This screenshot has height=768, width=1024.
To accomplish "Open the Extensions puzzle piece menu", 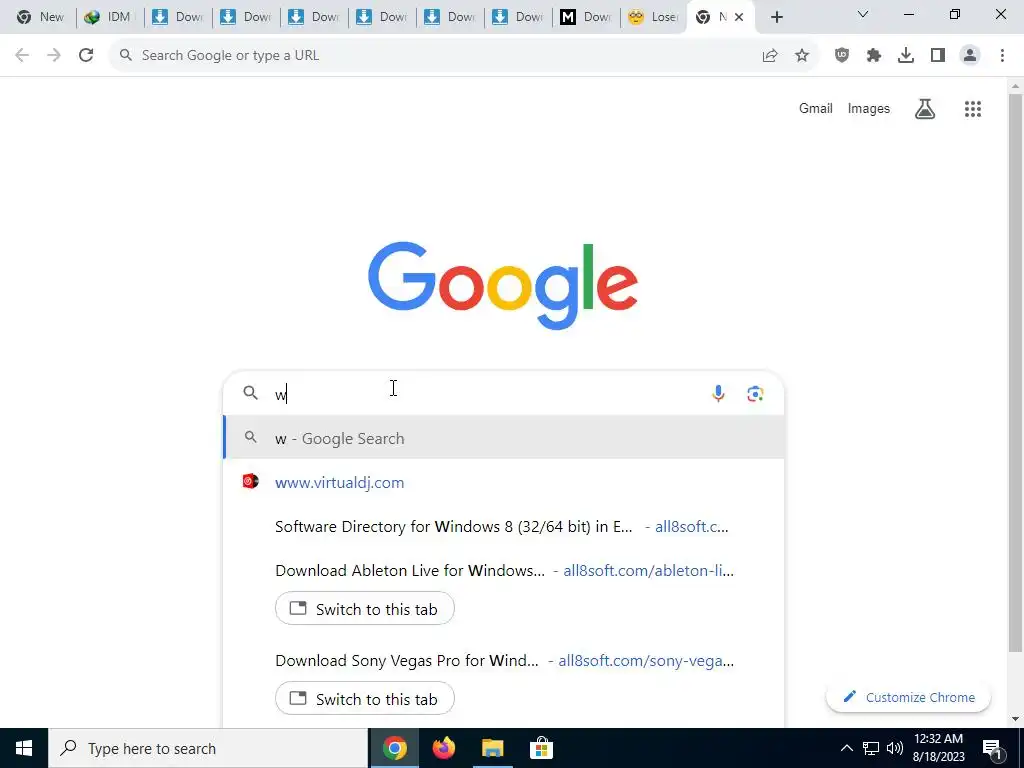I will [x=874, y=56].
